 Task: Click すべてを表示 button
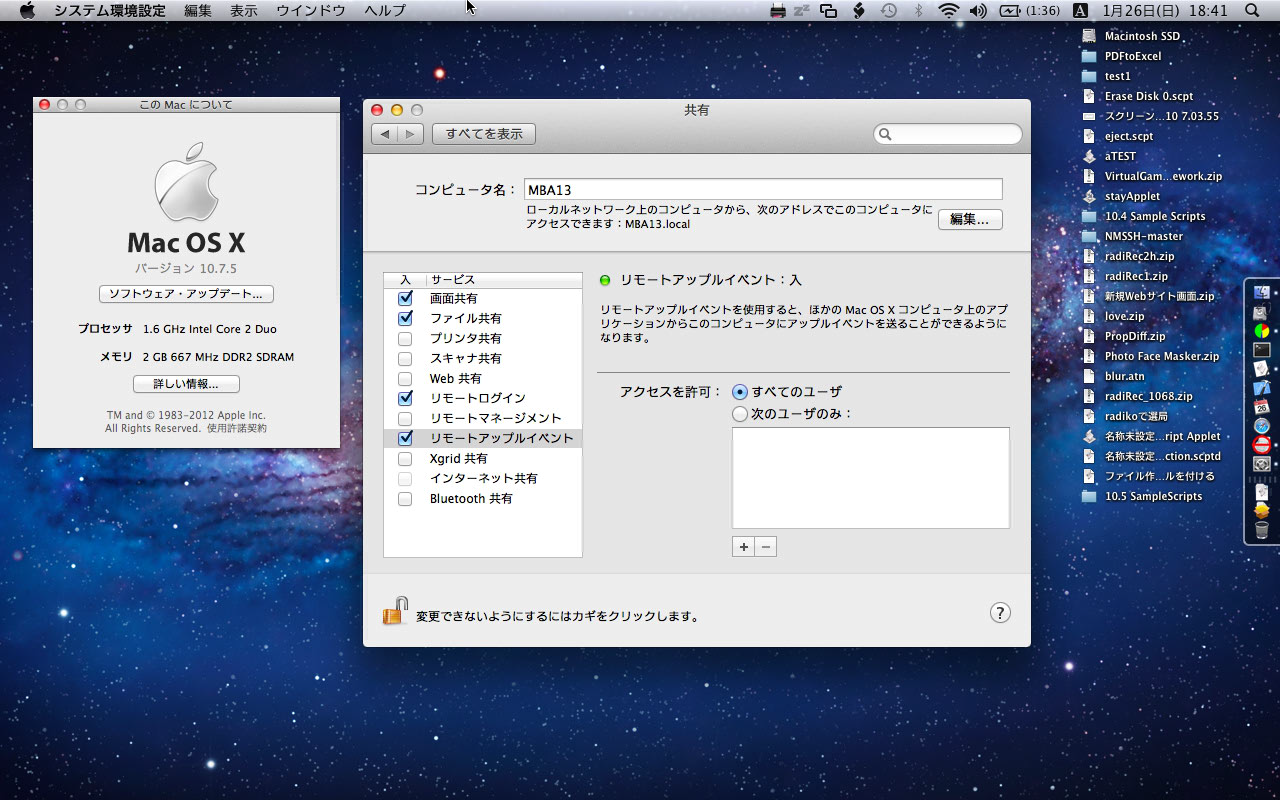[x=484, y=133]
